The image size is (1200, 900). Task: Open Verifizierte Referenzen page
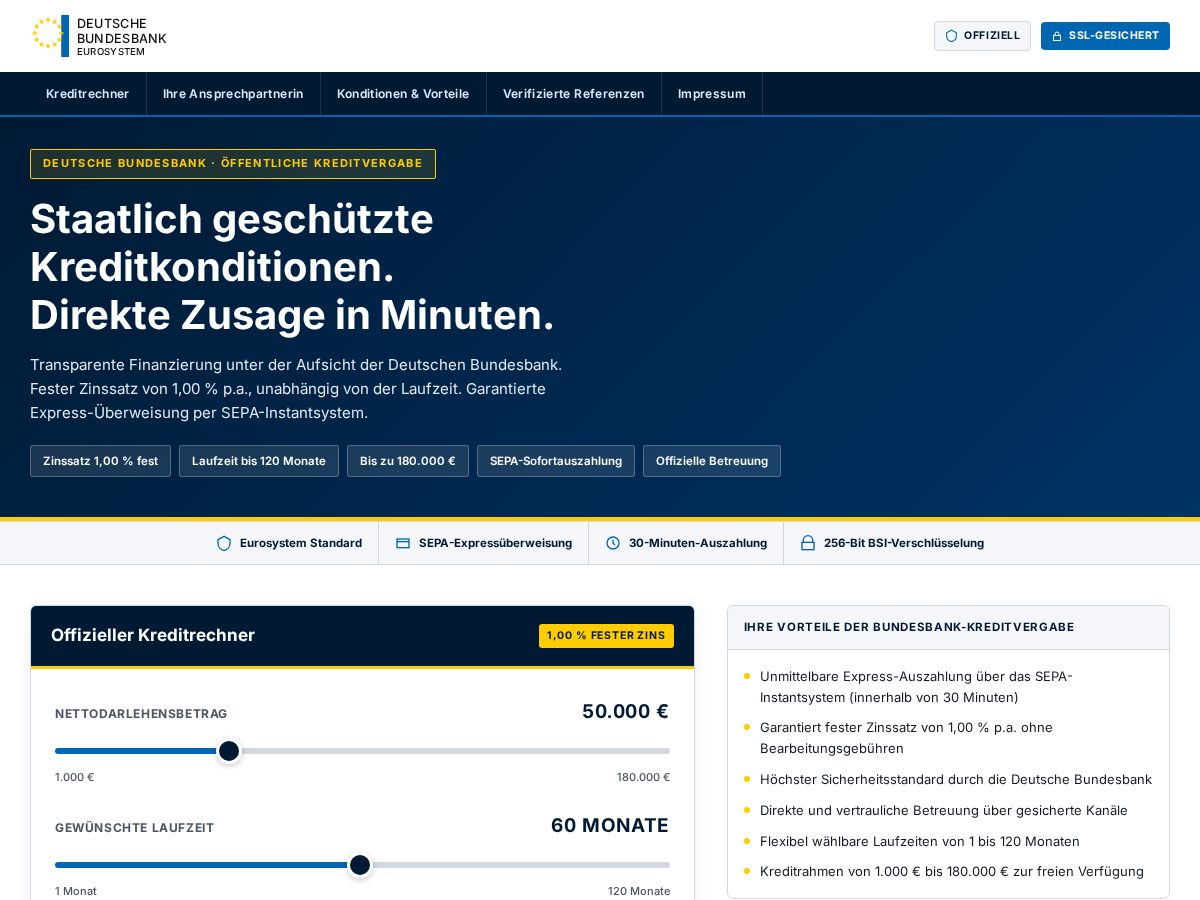point(574,94)
